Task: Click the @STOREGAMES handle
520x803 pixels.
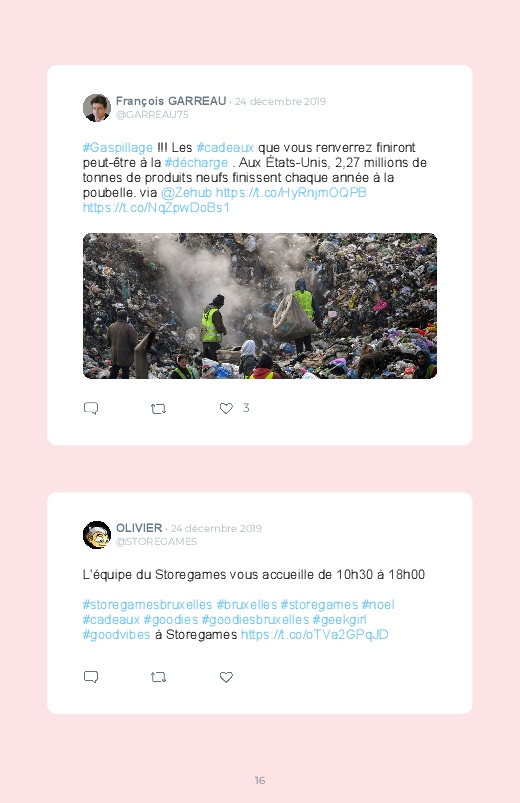Action: click(x=156, y=542)
